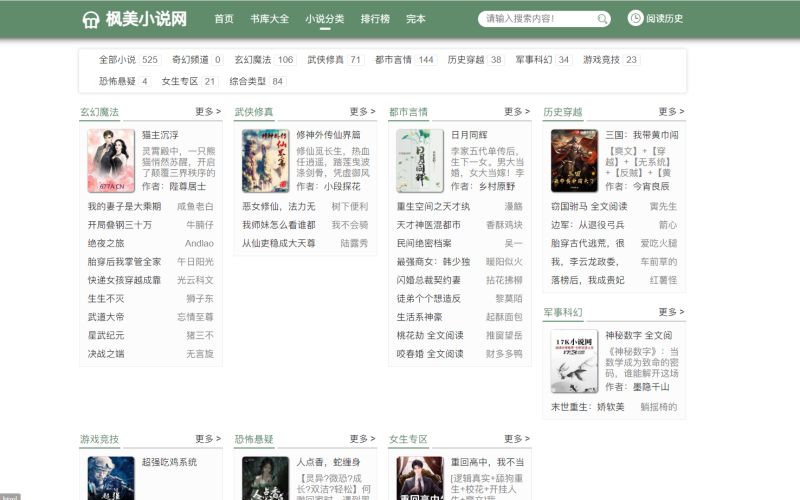
Task: Choose the 游戏竞技 23 category filter
Action: pos(611,60)
